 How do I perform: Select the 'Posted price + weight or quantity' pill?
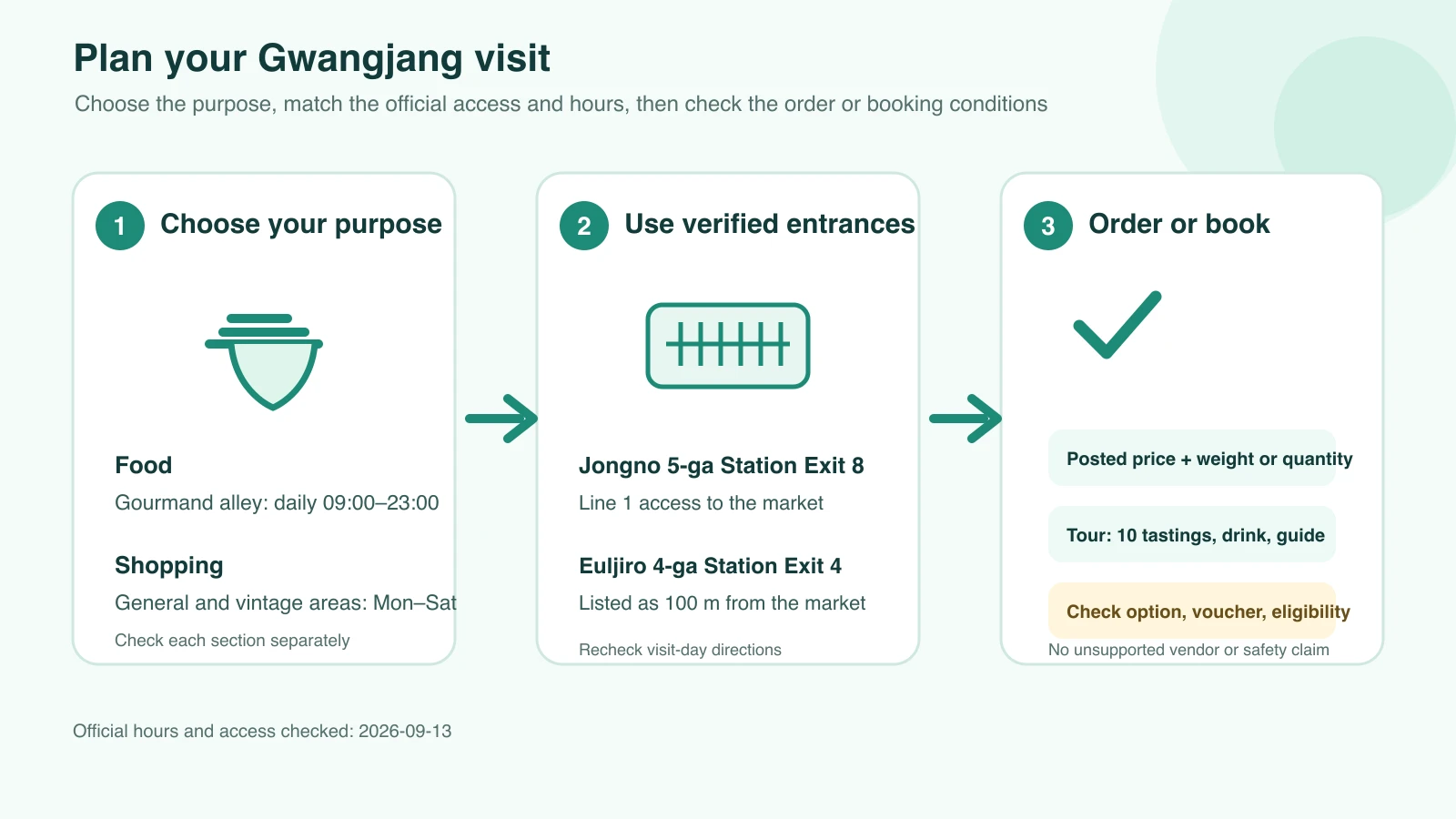tap(1192, 458)
